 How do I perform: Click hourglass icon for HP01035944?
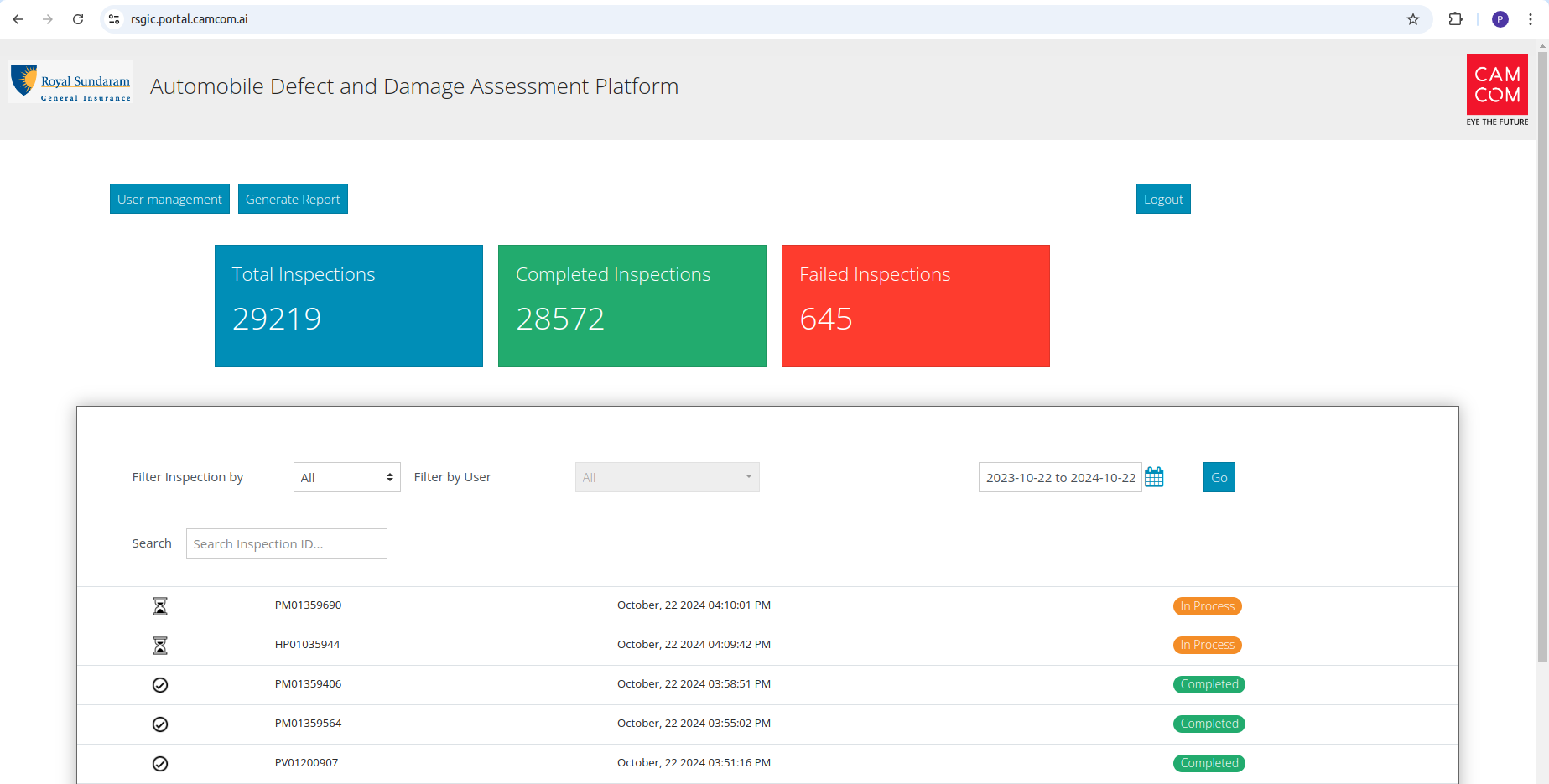coord(160,646)
